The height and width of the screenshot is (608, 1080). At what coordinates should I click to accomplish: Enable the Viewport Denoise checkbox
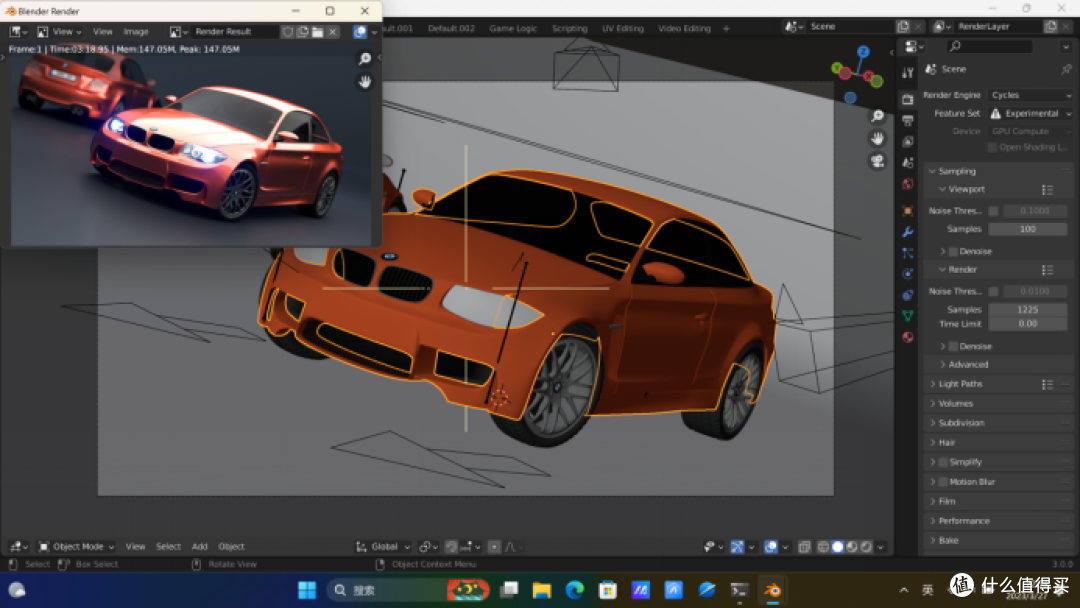pyautogui.click(x=953, y=251)
